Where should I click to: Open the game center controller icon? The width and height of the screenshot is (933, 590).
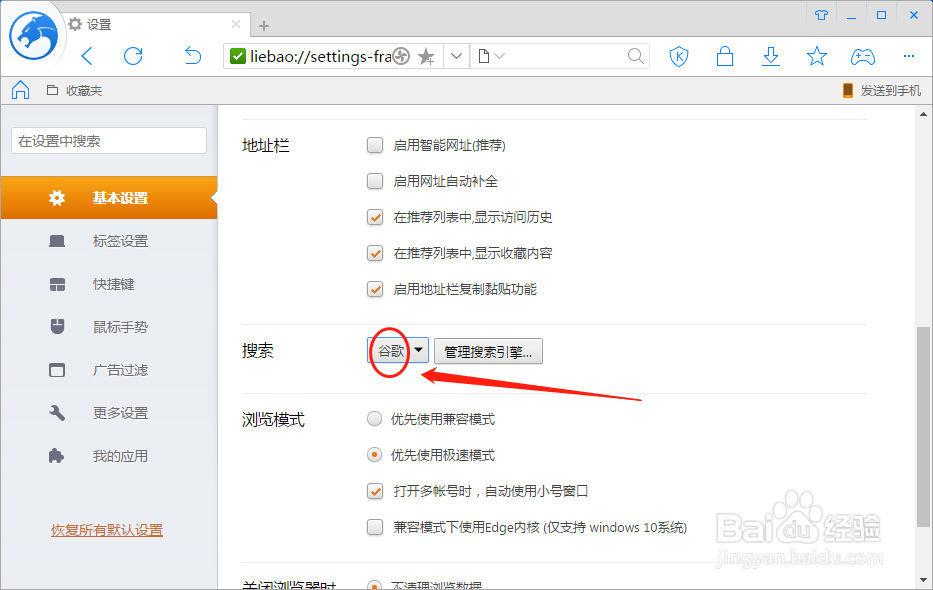coord(862,56)
